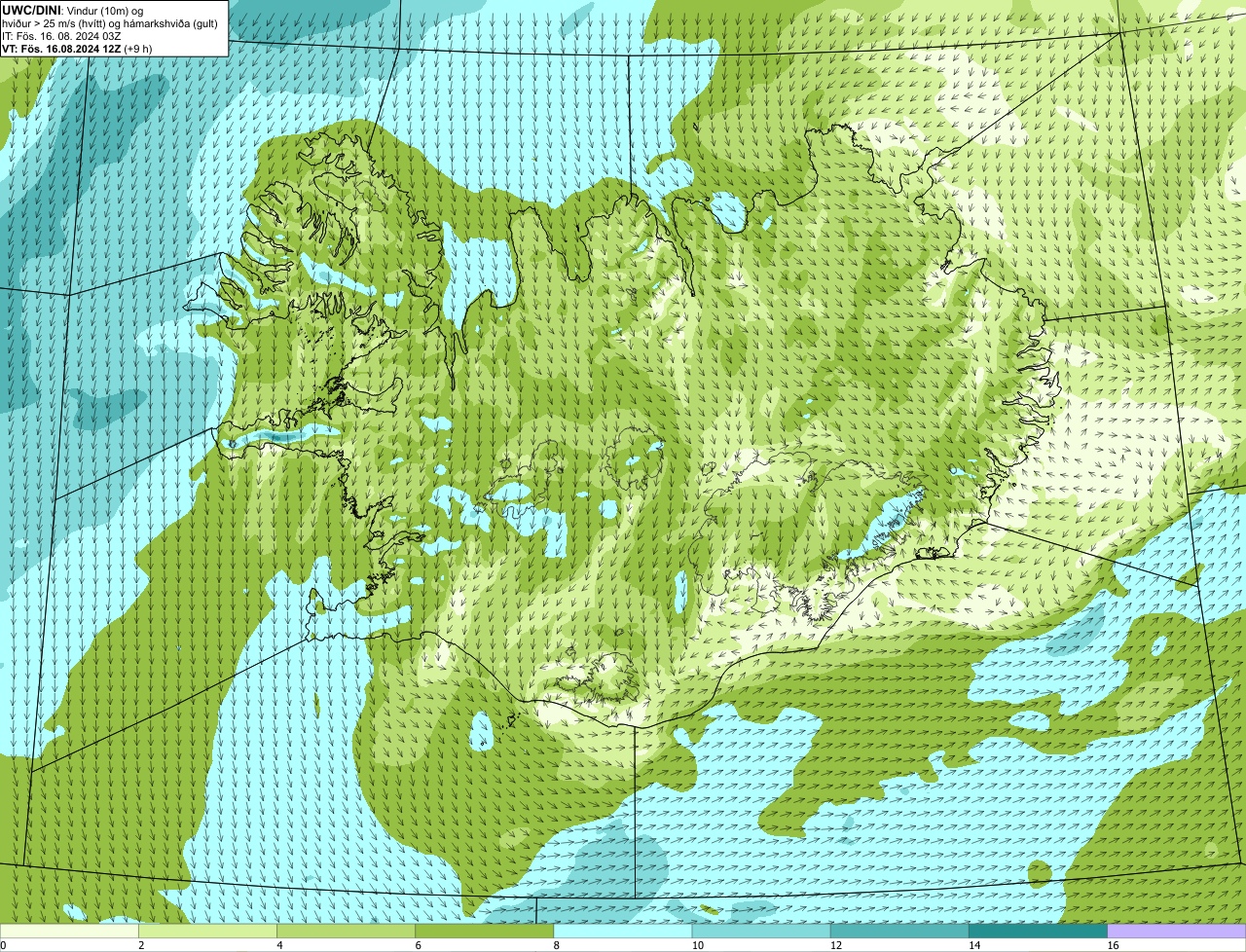Select the 6–8 m/s olive green legend swatch
Screen dimensions: 1246x952
click(485, 932)
